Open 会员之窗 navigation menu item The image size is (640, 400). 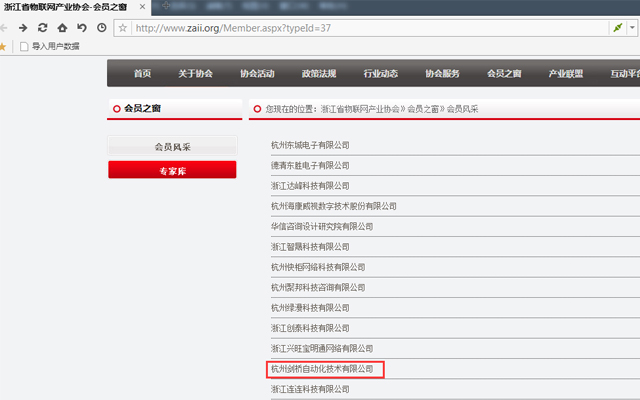504,73
